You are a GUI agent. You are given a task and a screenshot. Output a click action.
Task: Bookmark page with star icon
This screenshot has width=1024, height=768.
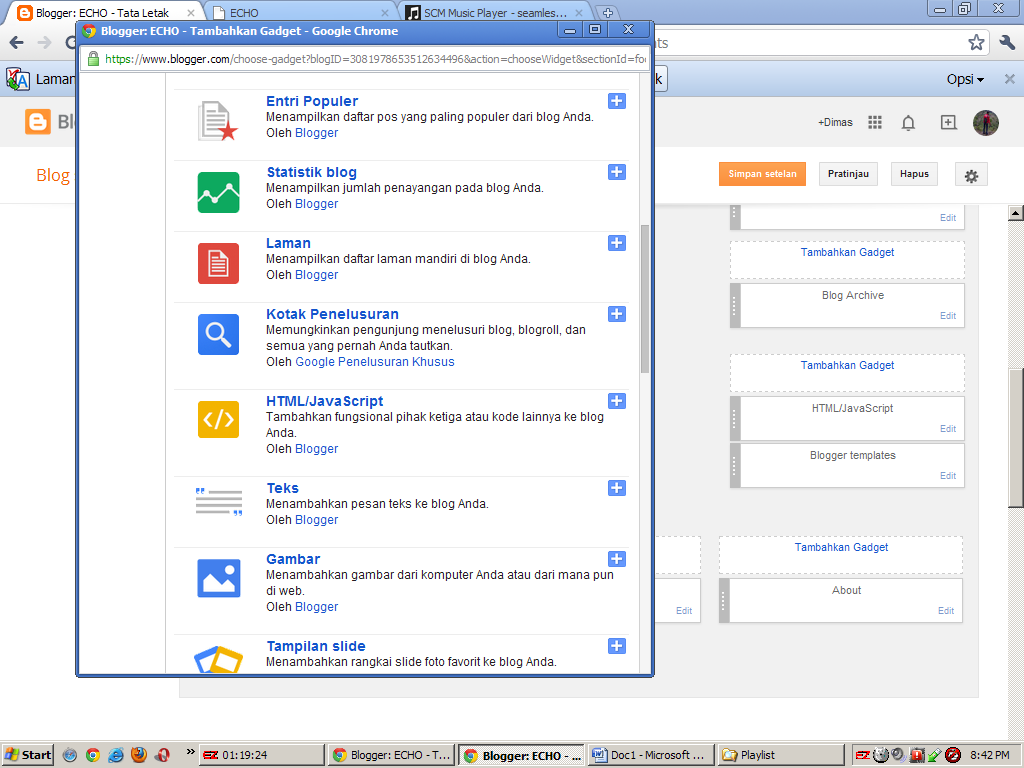[x=976, y=42]
